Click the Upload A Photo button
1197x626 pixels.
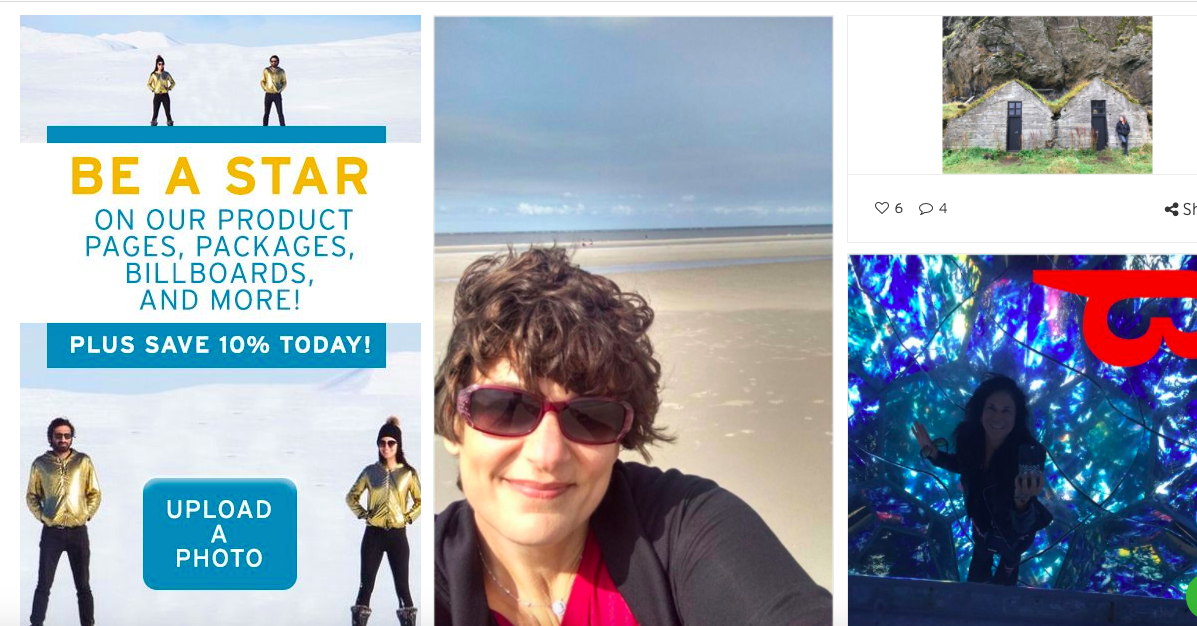220,534
